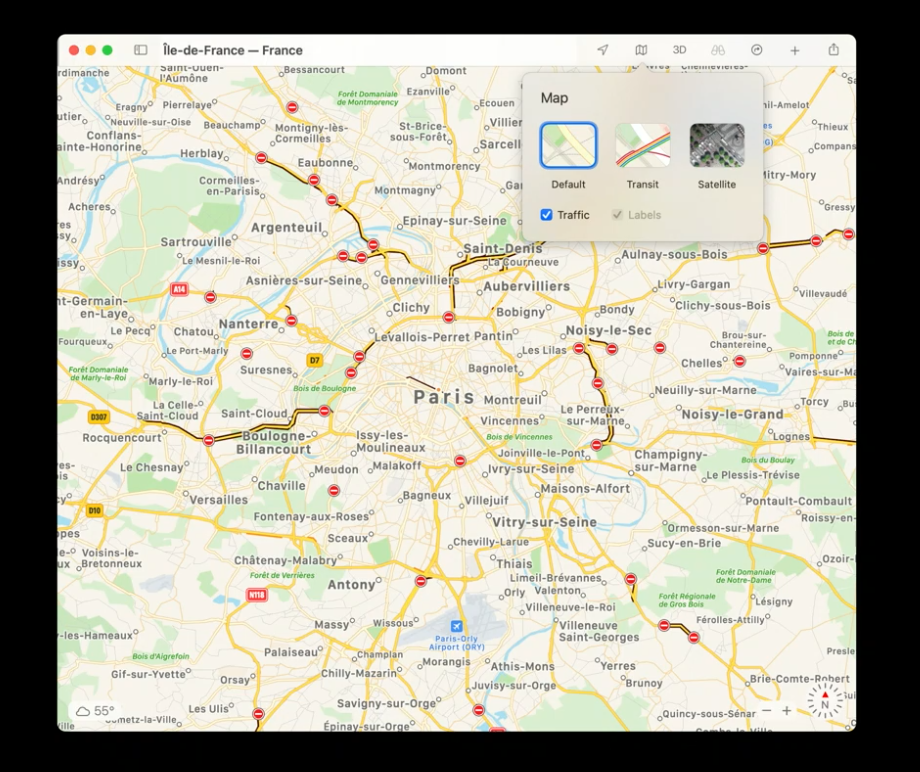Click the current location arrow icon
920x772 pixels.
[x=603, y=50]
